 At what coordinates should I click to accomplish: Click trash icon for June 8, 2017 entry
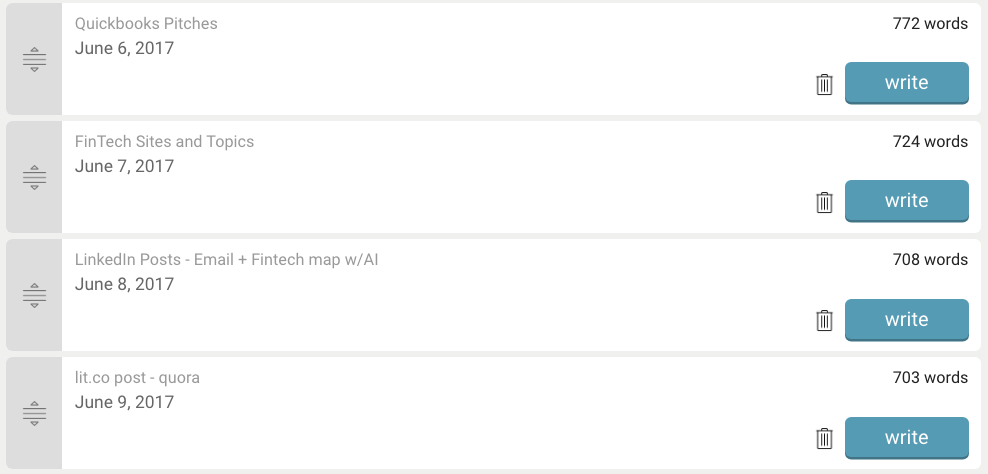824,320
